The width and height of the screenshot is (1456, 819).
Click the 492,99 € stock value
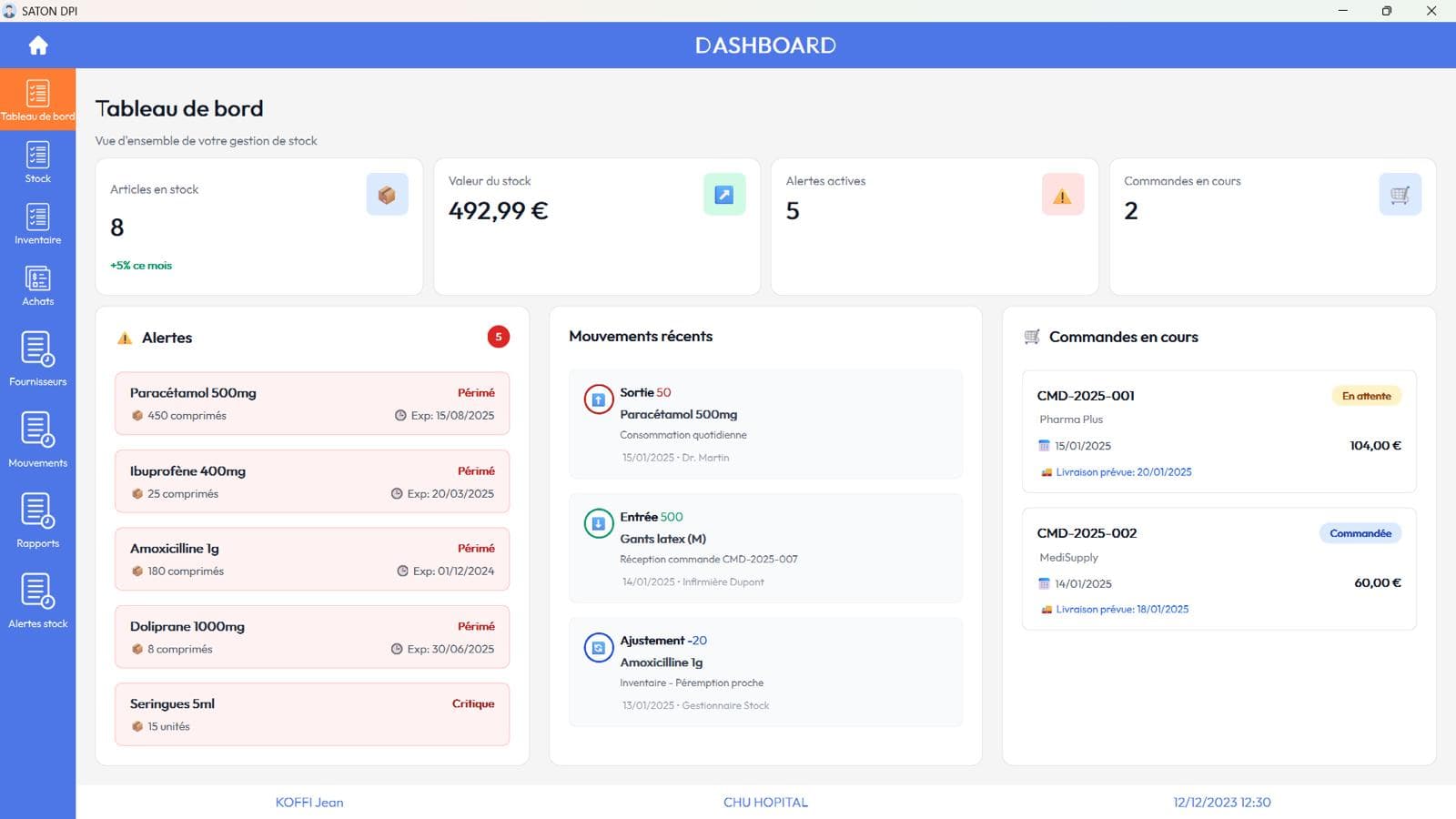point(498,211)
